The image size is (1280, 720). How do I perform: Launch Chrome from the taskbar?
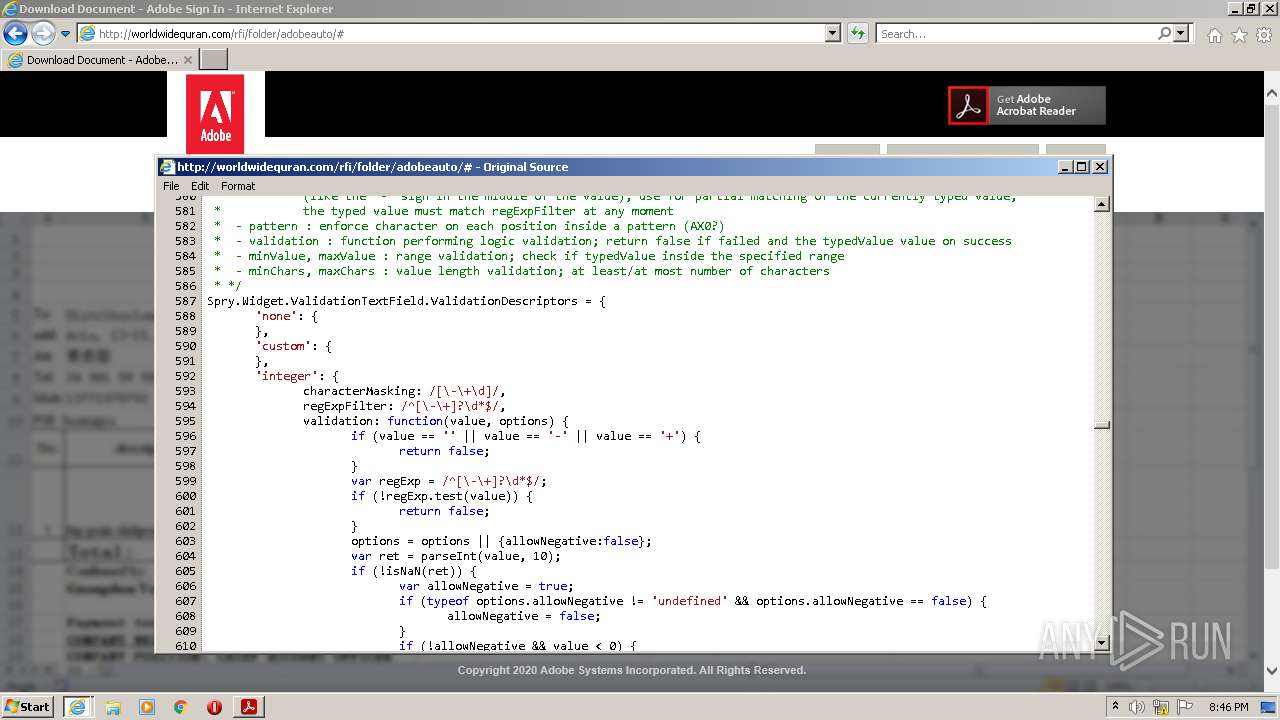point(181,707)
